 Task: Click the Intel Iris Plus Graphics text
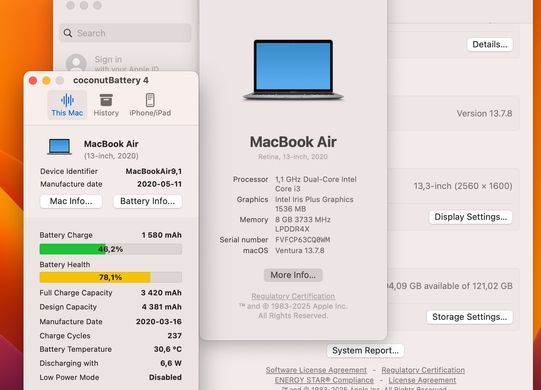pyautogui.click(x=314, y=204)
